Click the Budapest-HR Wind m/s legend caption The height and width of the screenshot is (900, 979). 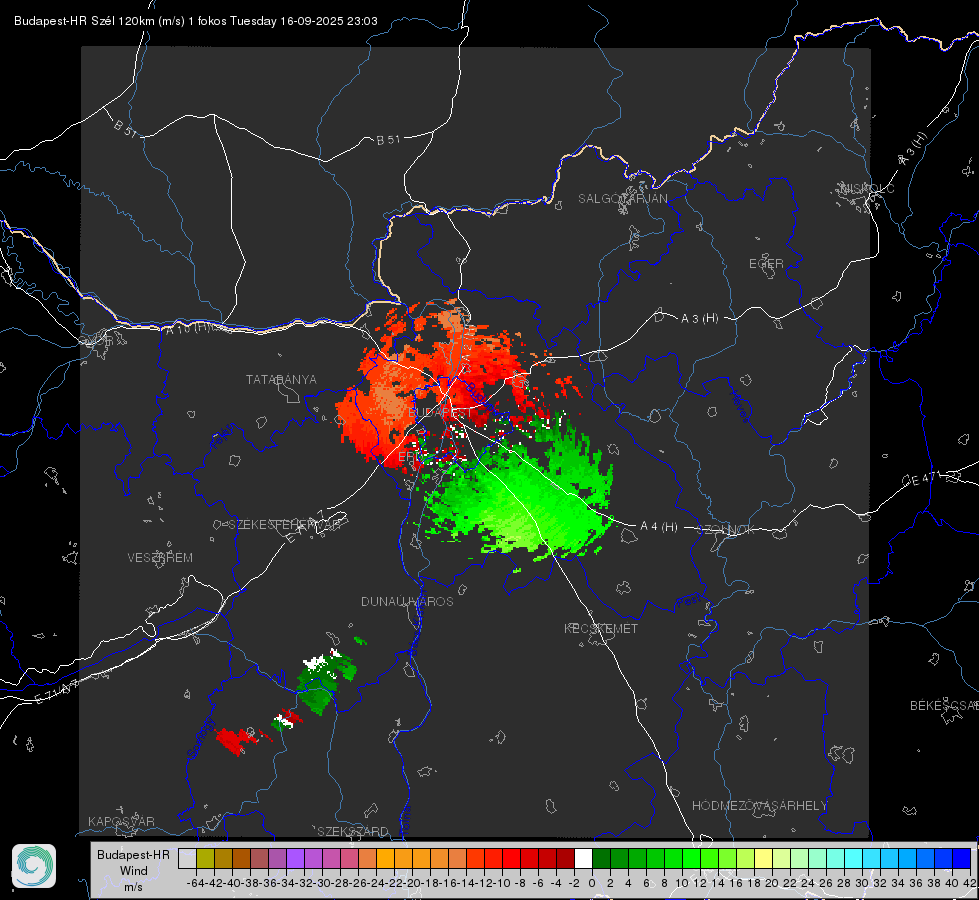[133, 870]
